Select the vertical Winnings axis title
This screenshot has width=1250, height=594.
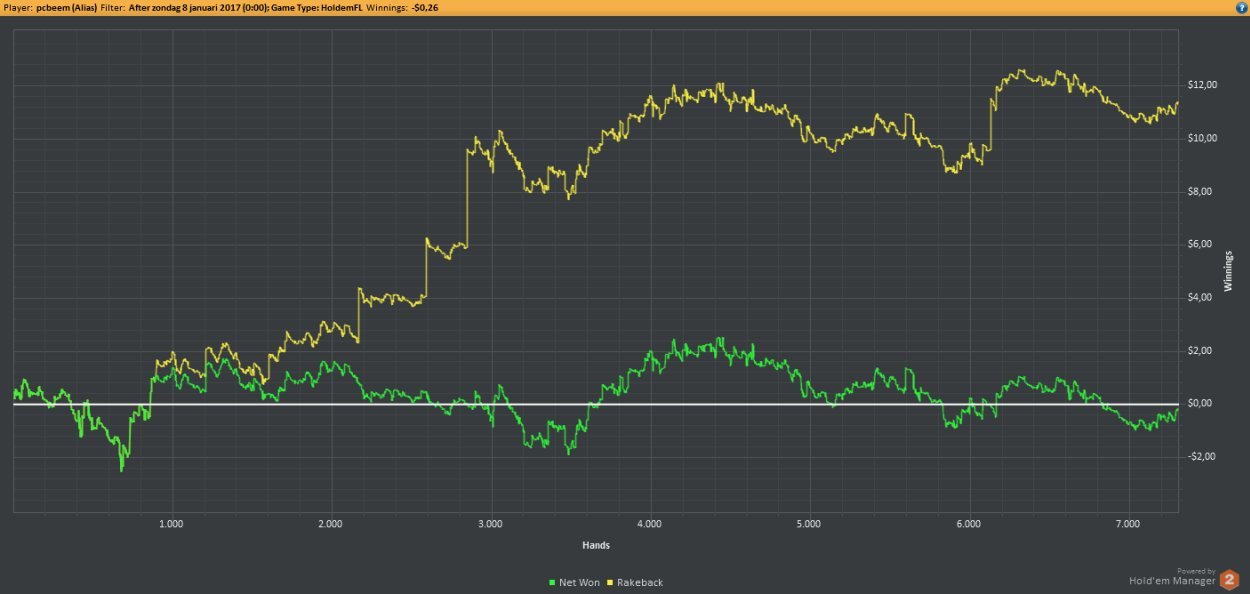(x=1229, y=270)
